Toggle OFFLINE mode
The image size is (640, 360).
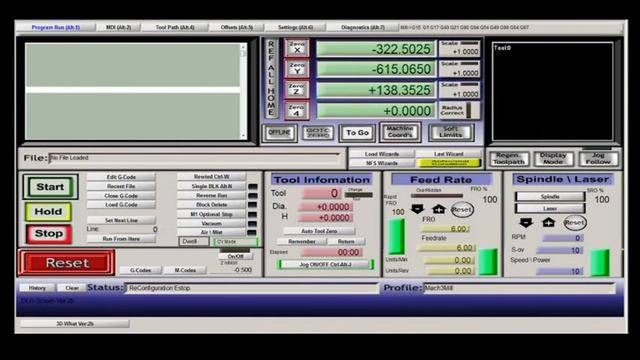point(280,133)
